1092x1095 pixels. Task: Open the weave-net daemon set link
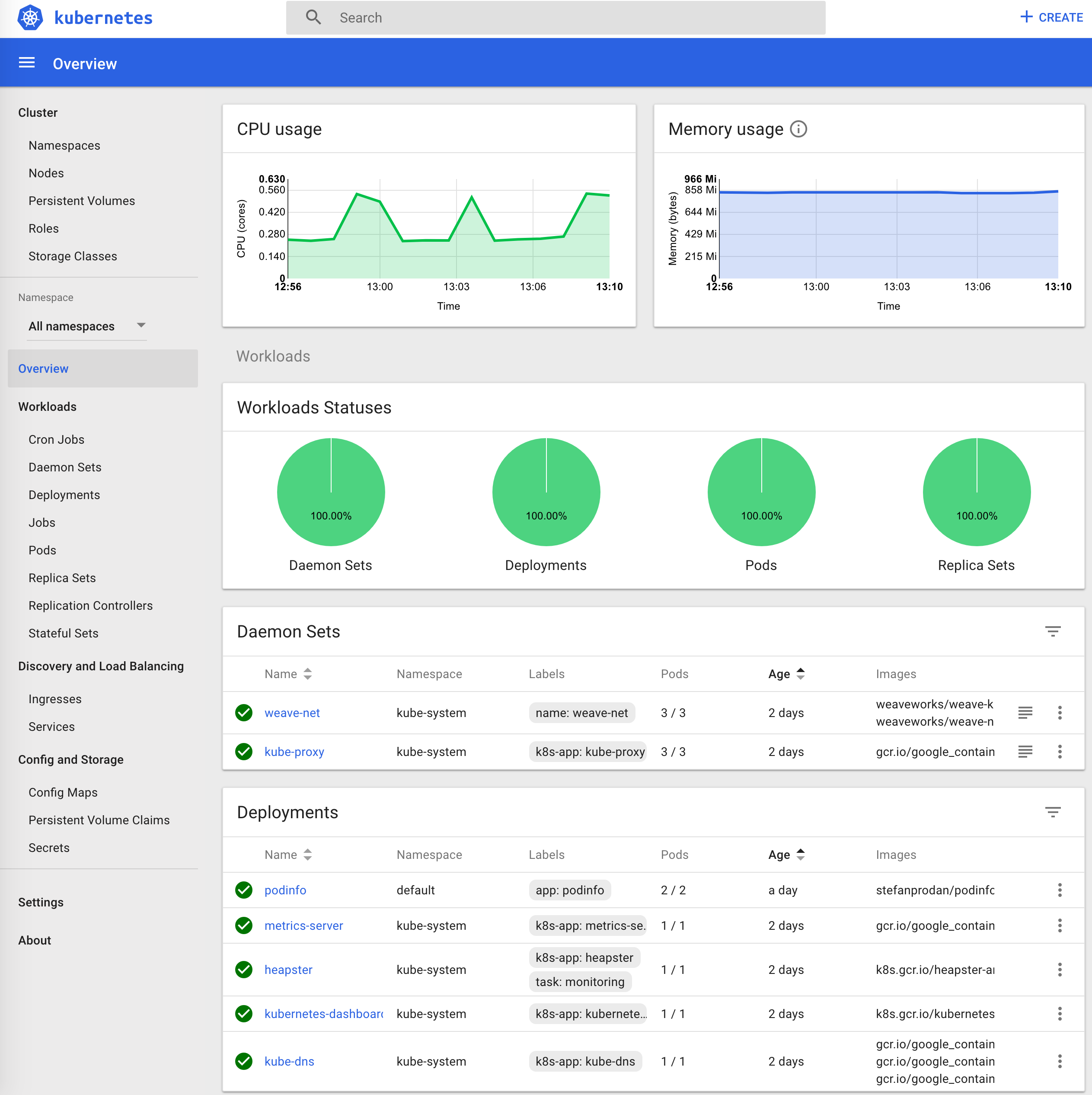coord(292,713)
